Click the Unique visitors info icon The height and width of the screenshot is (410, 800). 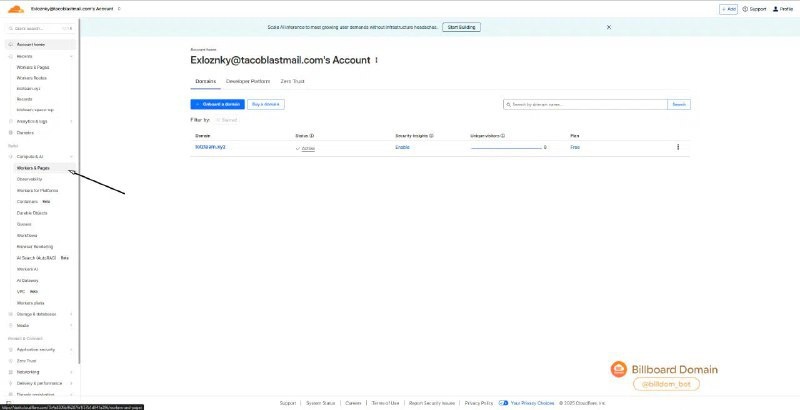[x=503, y=136]
